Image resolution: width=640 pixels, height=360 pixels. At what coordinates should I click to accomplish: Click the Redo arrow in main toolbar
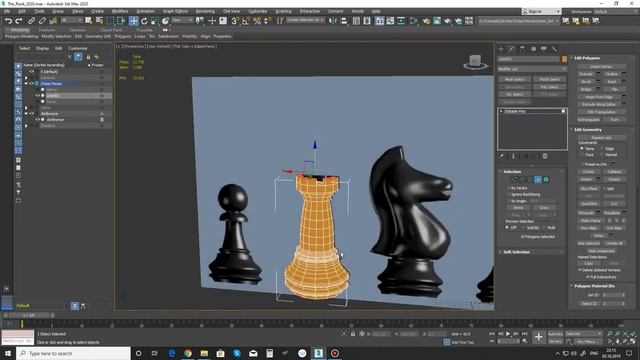[x=19, y=20]
